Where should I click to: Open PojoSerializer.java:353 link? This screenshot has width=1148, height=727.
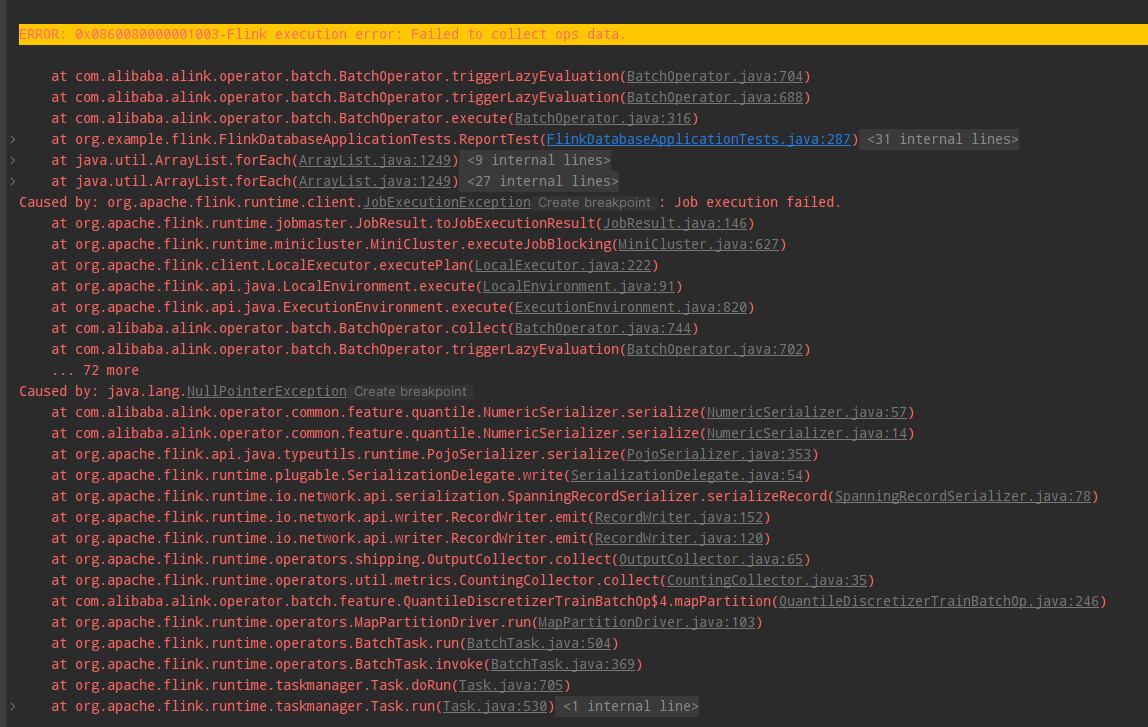pyautogui.click(x=719, y=455)
